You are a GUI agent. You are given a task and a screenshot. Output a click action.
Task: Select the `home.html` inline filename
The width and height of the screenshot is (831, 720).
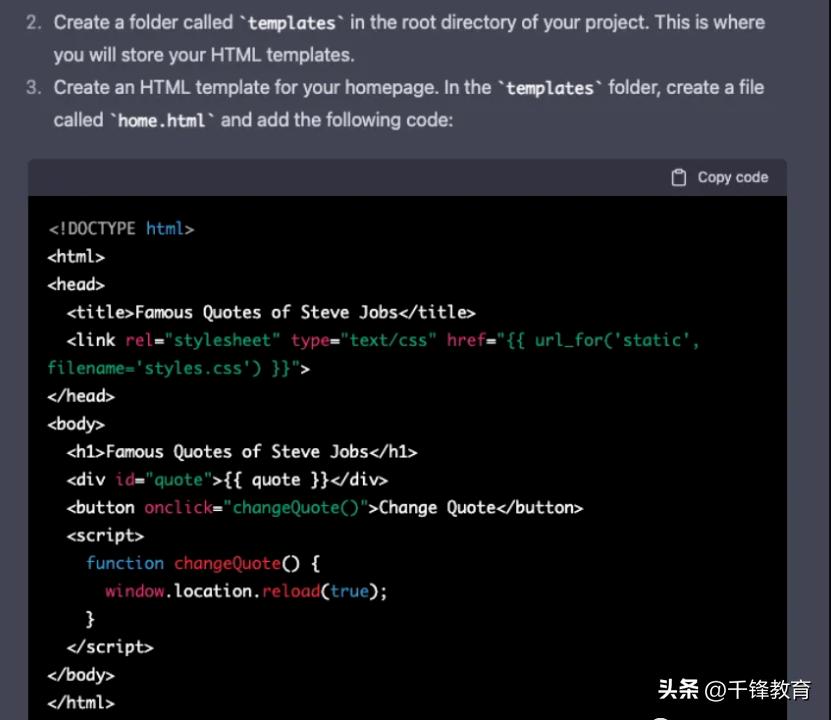click(x=162, y=121)
